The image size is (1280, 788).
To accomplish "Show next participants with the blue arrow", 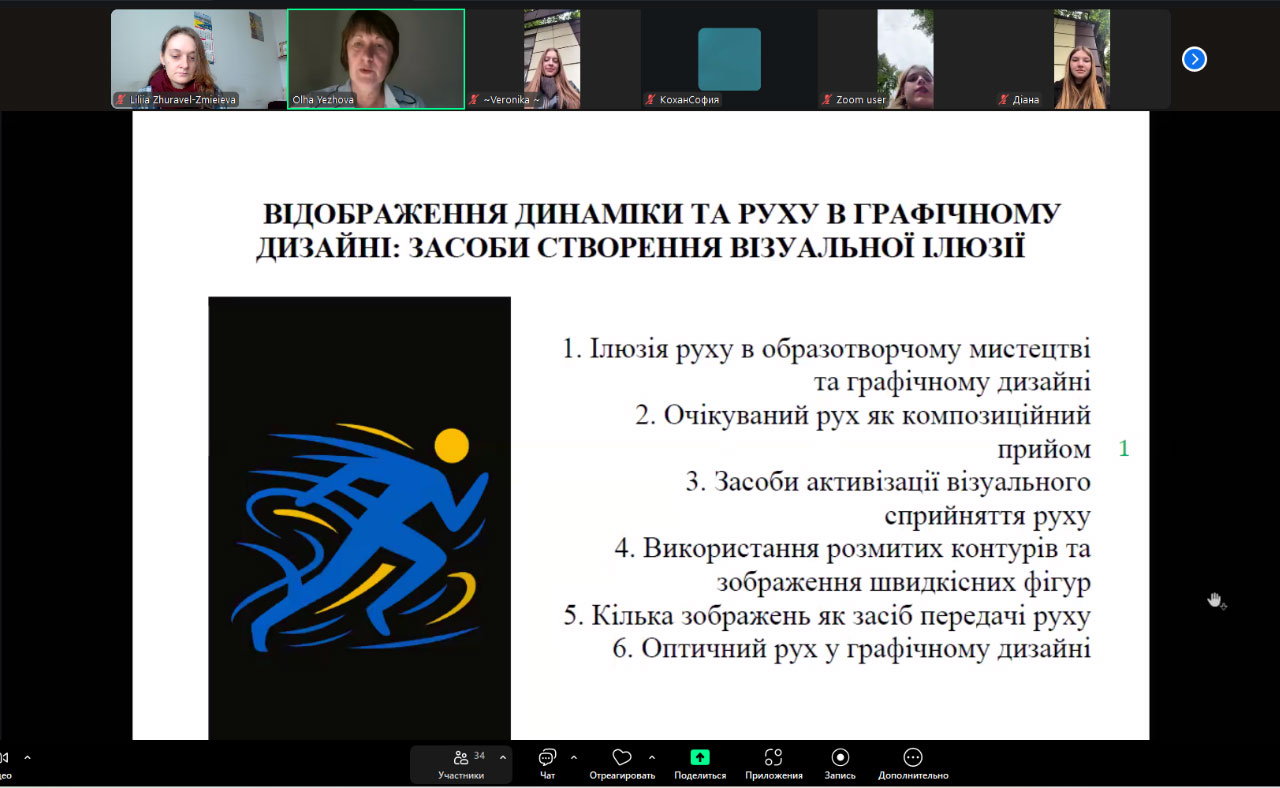I will coord(1194,59).
